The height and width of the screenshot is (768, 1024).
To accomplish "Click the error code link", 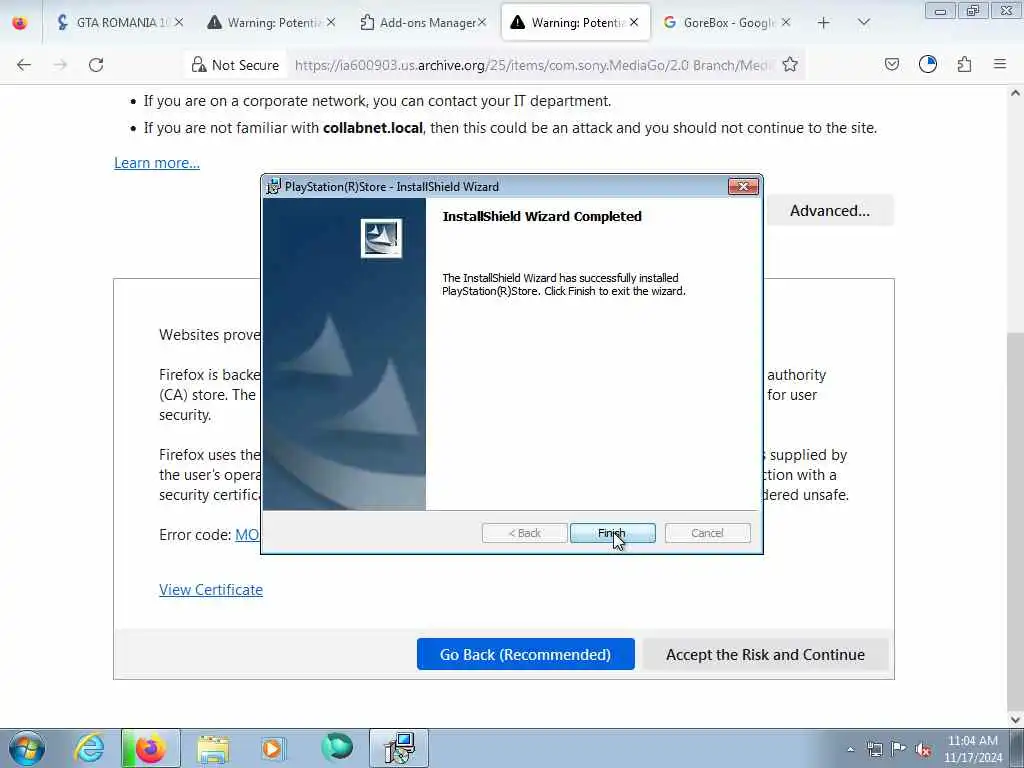I will [x=247, y=535].
